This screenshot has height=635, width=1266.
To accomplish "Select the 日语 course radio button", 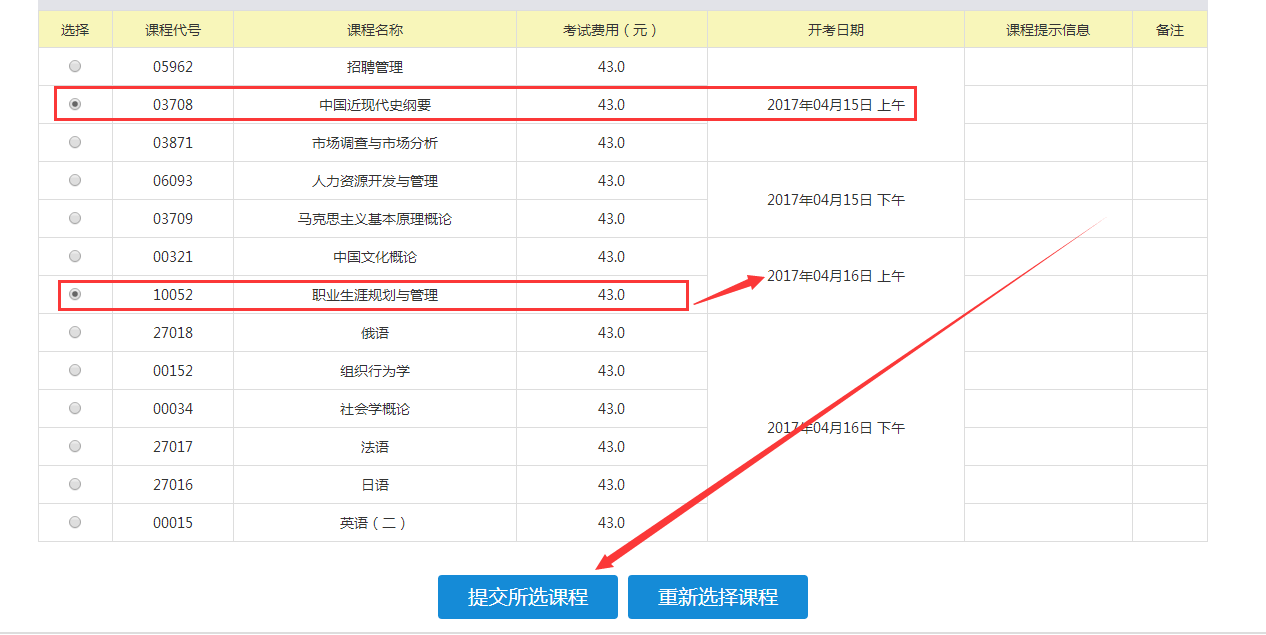I will (75, 484).
